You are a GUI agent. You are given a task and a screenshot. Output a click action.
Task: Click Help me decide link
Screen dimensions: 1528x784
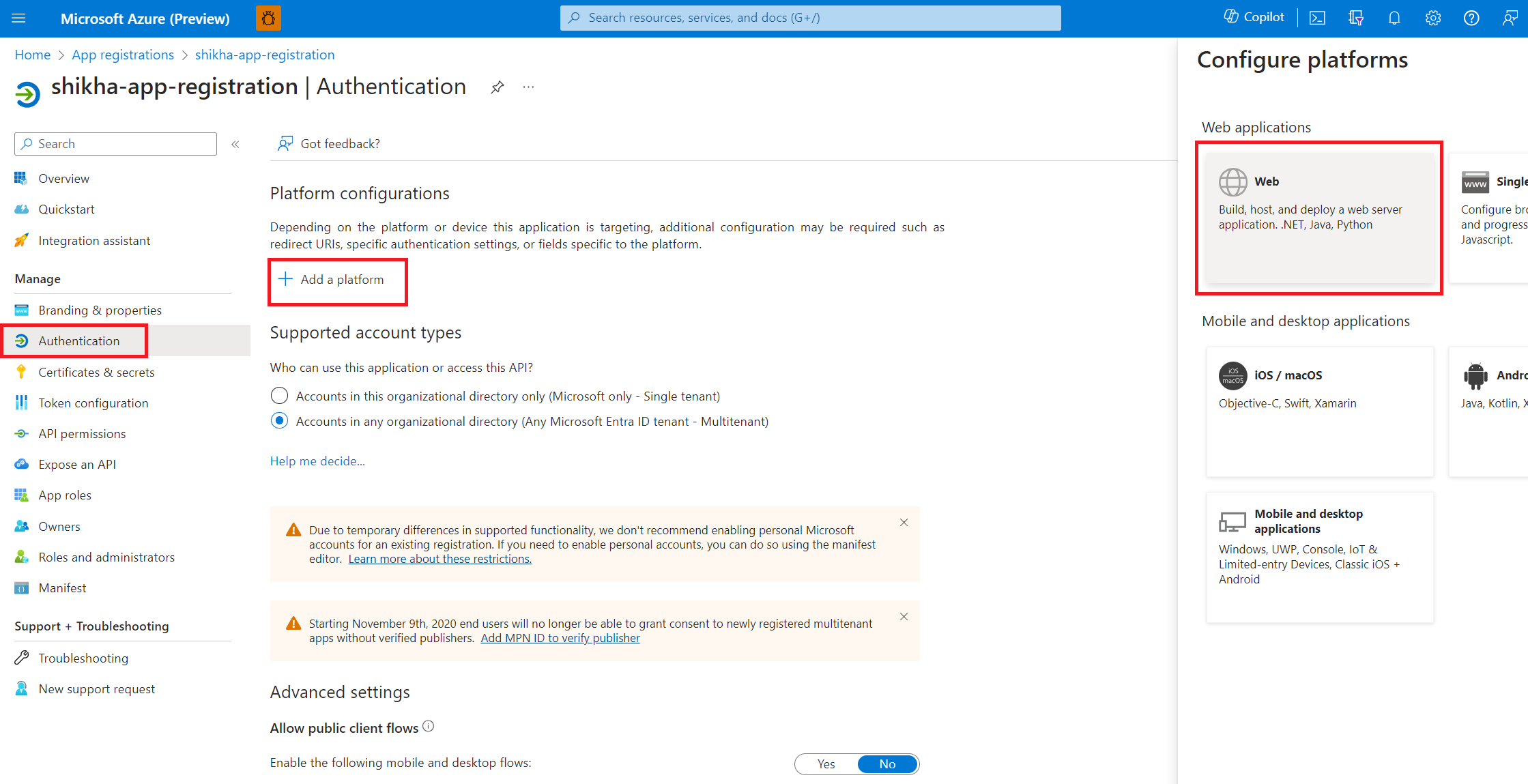[x=317, y=460]
